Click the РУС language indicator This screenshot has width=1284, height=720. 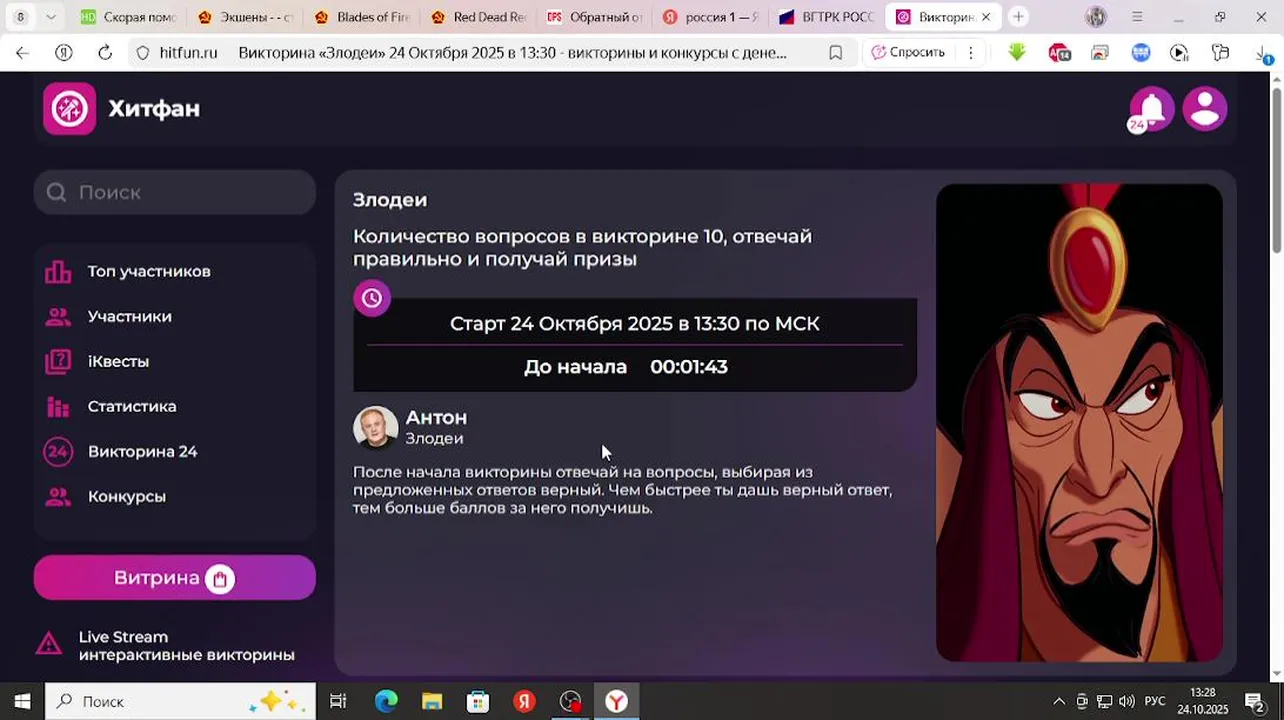1155,701
